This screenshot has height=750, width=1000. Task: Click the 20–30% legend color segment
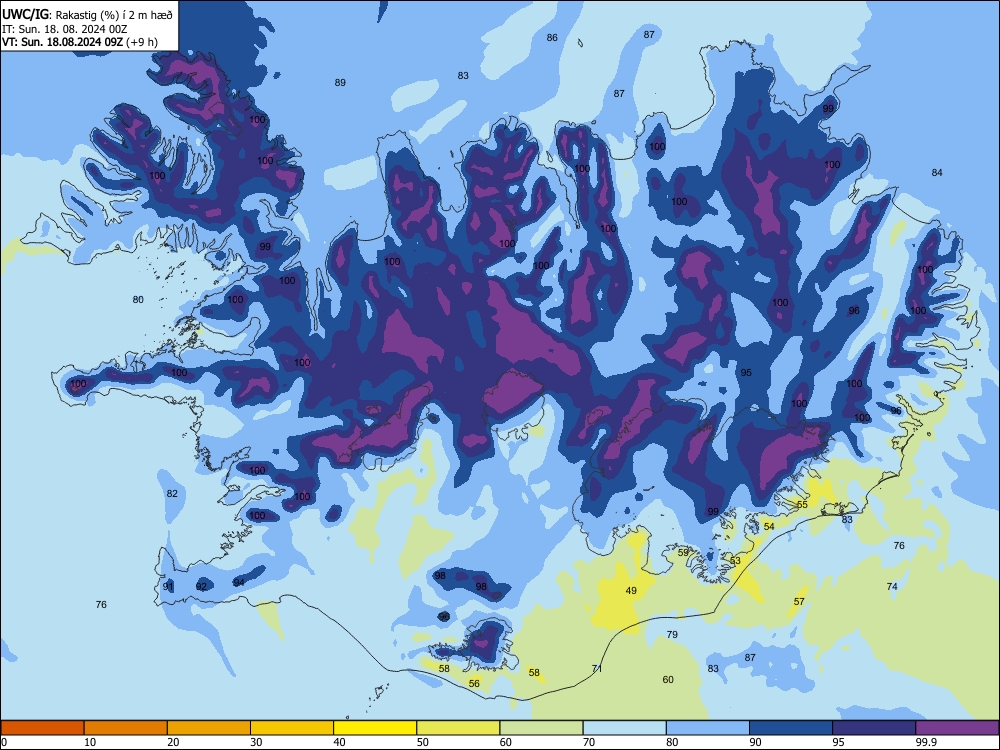point(209,728)
